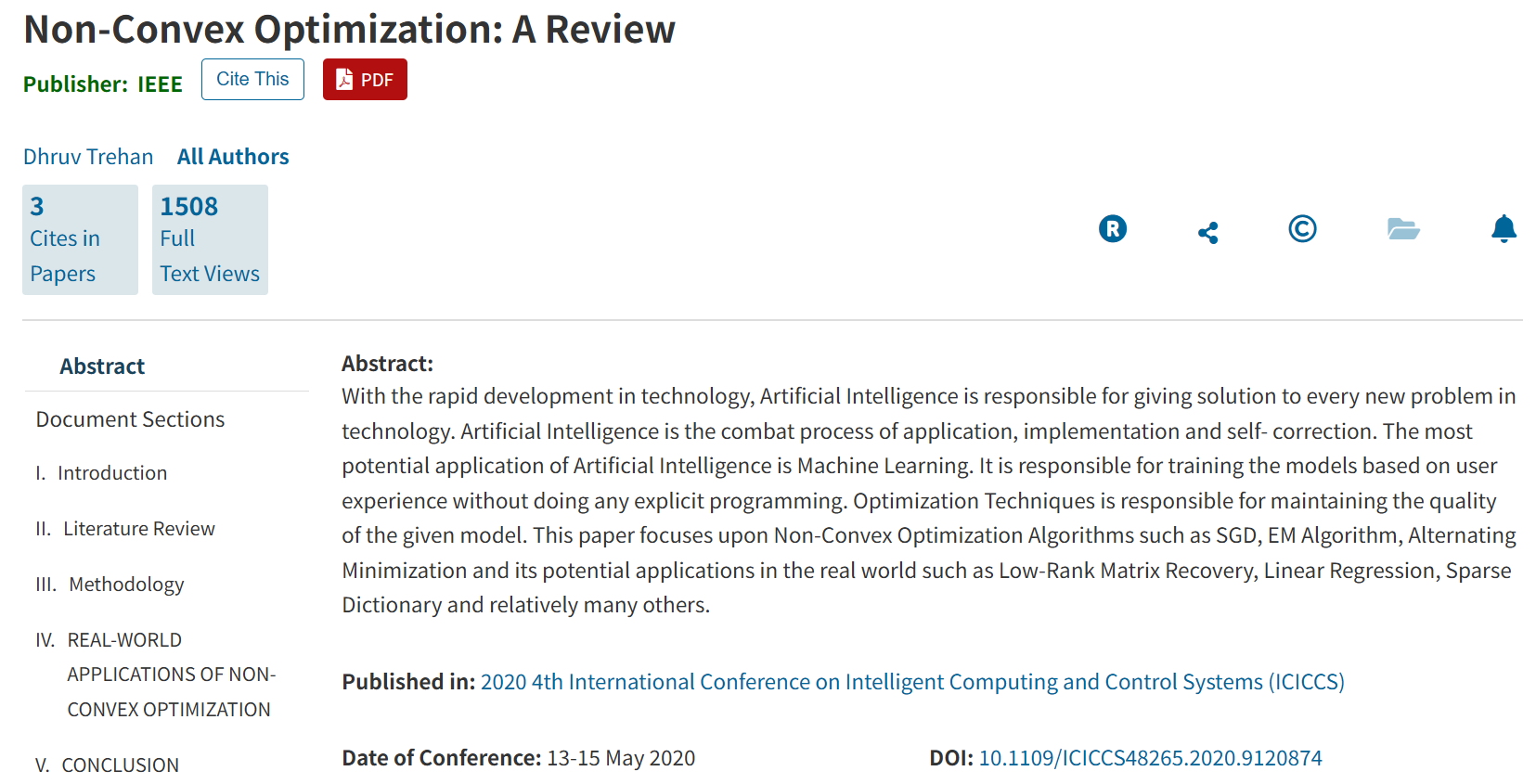Open the References 'R' icon
The image size is (1536, 784).
(1112, 228)
